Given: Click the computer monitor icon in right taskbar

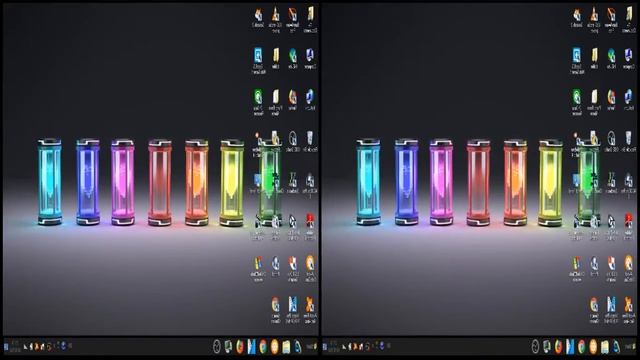Looking at the screenshot, I should pyautogui.click(x=547, y=347).
